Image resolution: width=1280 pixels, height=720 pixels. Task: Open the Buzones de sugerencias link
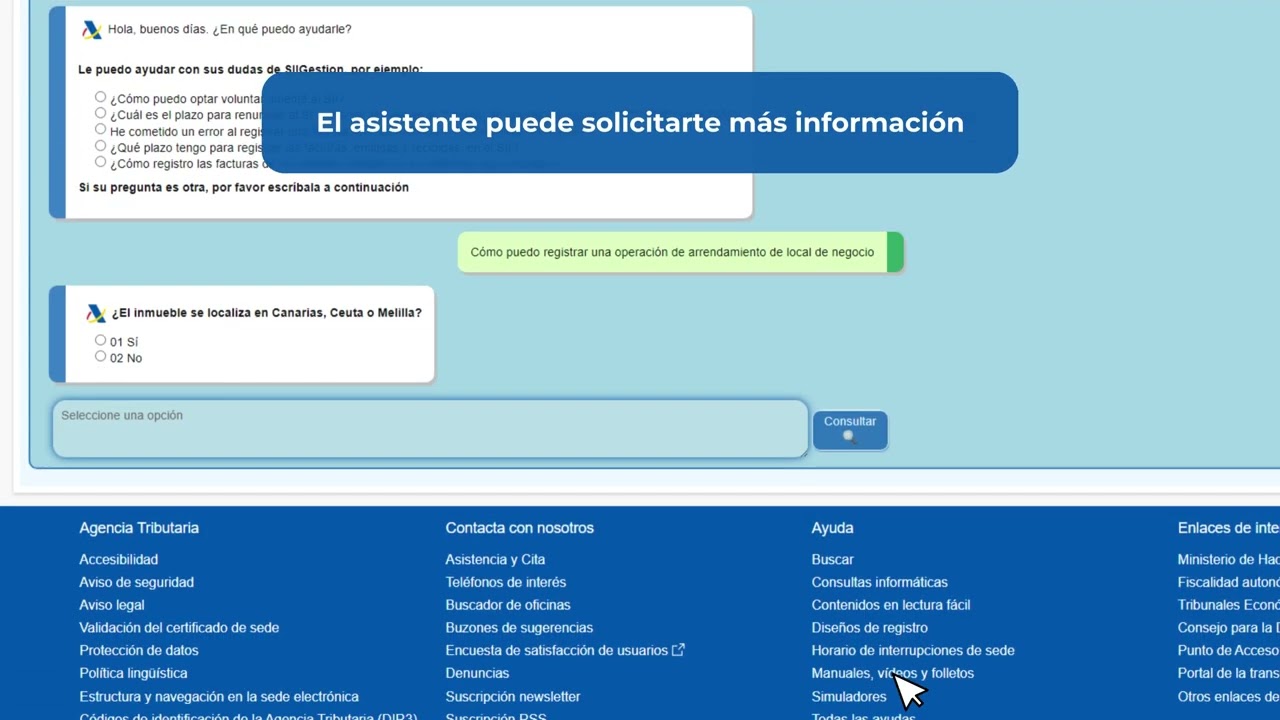click(x=519, y=628)
